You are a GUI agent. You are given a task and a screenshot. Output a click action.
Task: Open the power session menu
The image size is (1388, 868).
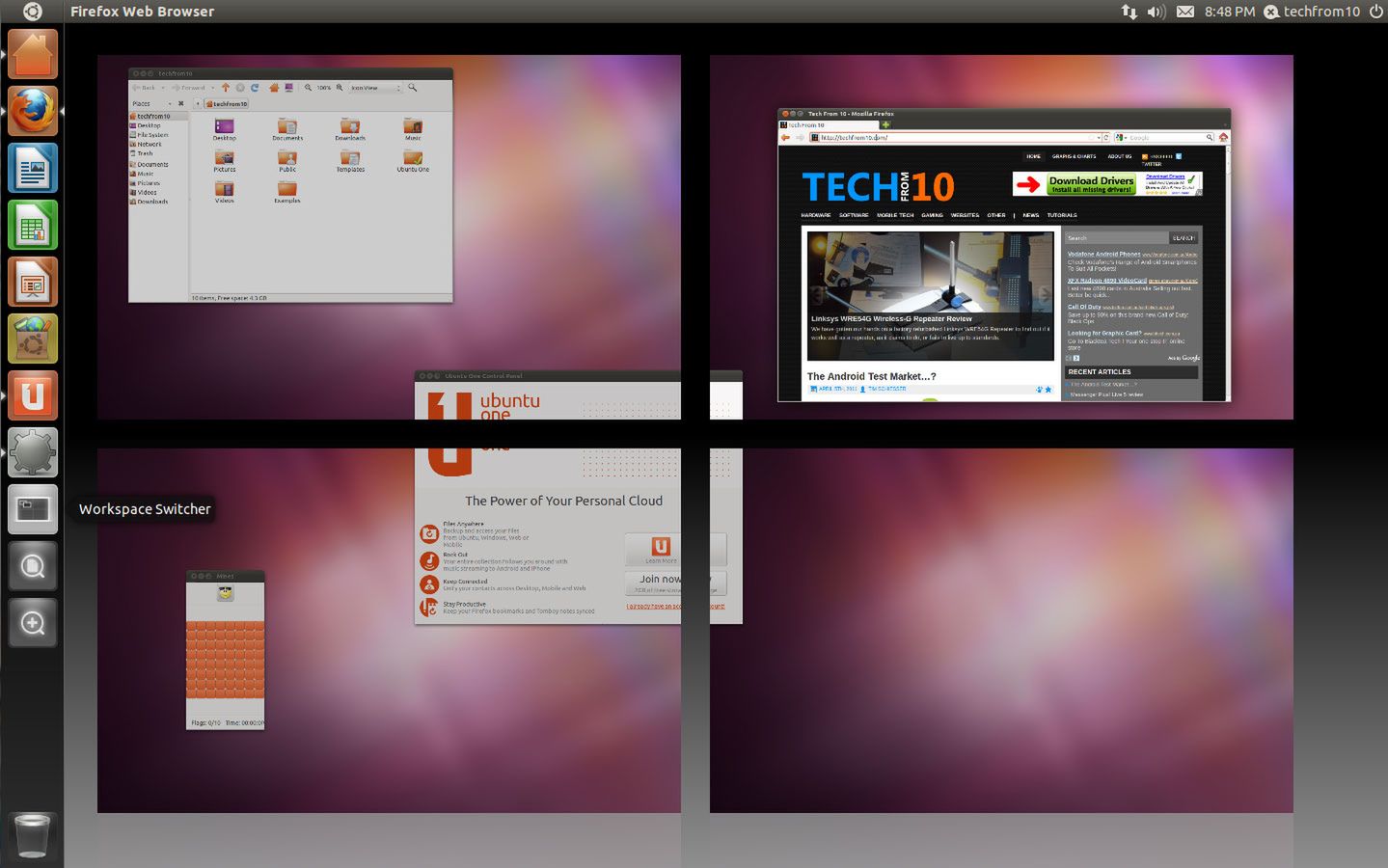point(1375,12)
